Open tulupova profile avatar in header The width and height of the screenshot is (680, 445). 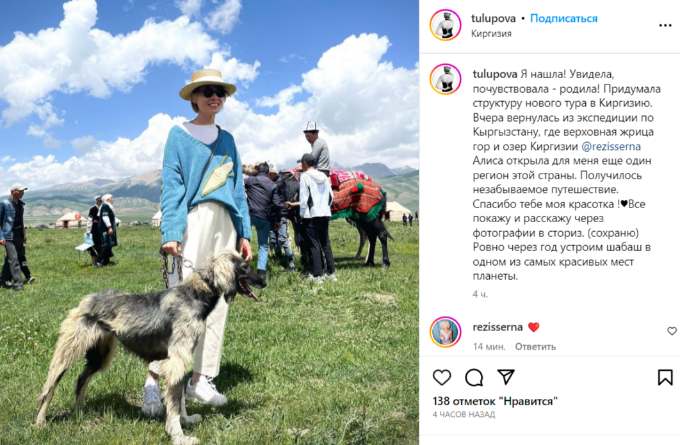445,25
